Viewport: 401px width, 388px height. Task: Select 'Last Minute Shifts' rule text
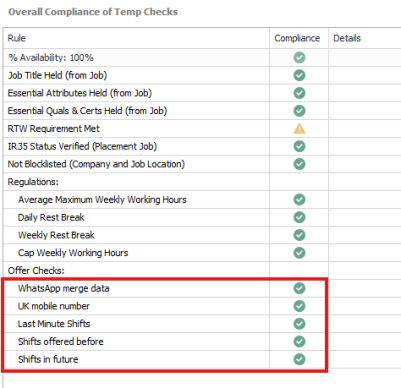pyautogui.click(x=54, y=324)
